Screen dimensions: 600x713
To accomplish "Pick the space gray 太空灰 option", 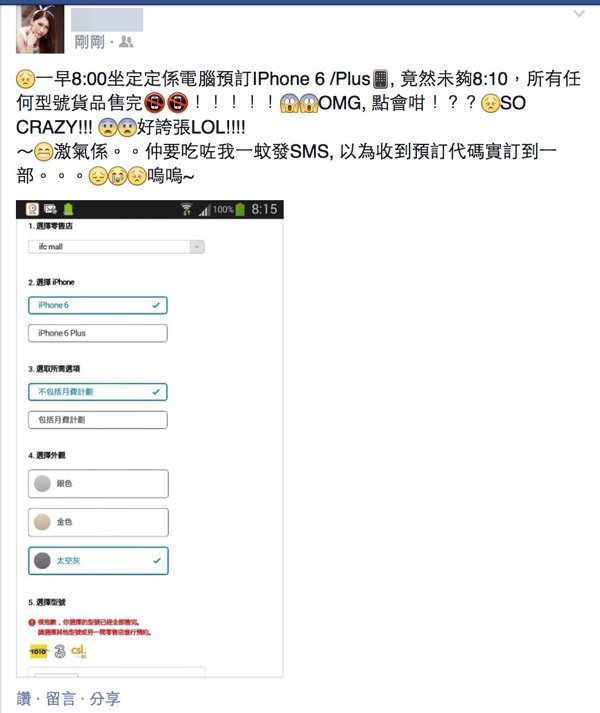I will coord(98,561).
